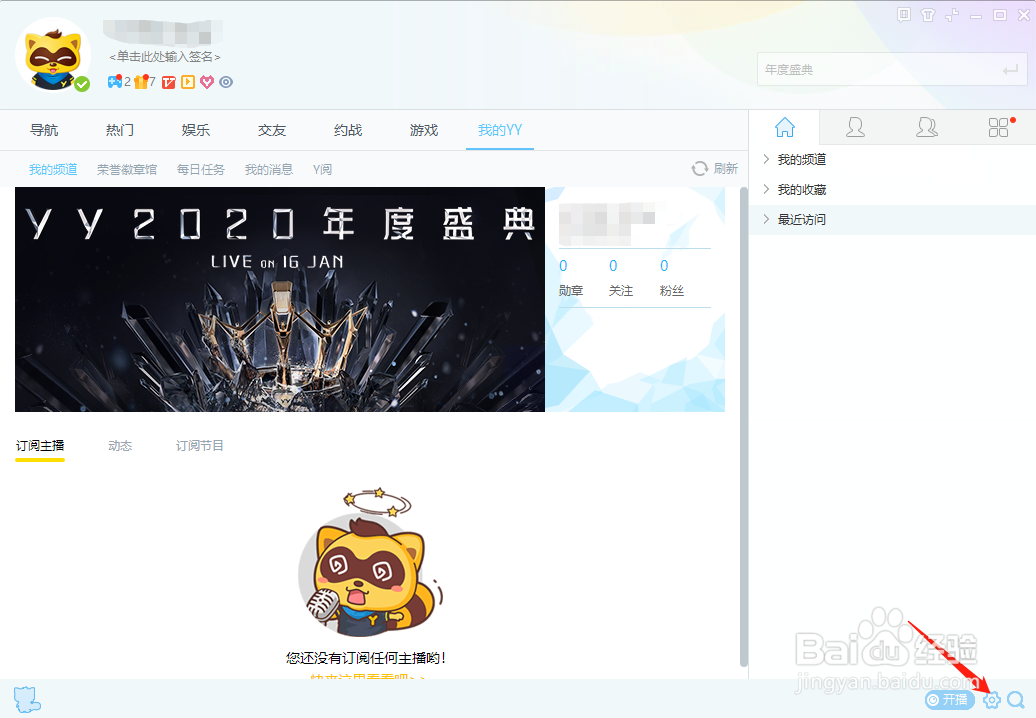
Task: Click the orange play-button badge icon
Action: click(188, 82)
